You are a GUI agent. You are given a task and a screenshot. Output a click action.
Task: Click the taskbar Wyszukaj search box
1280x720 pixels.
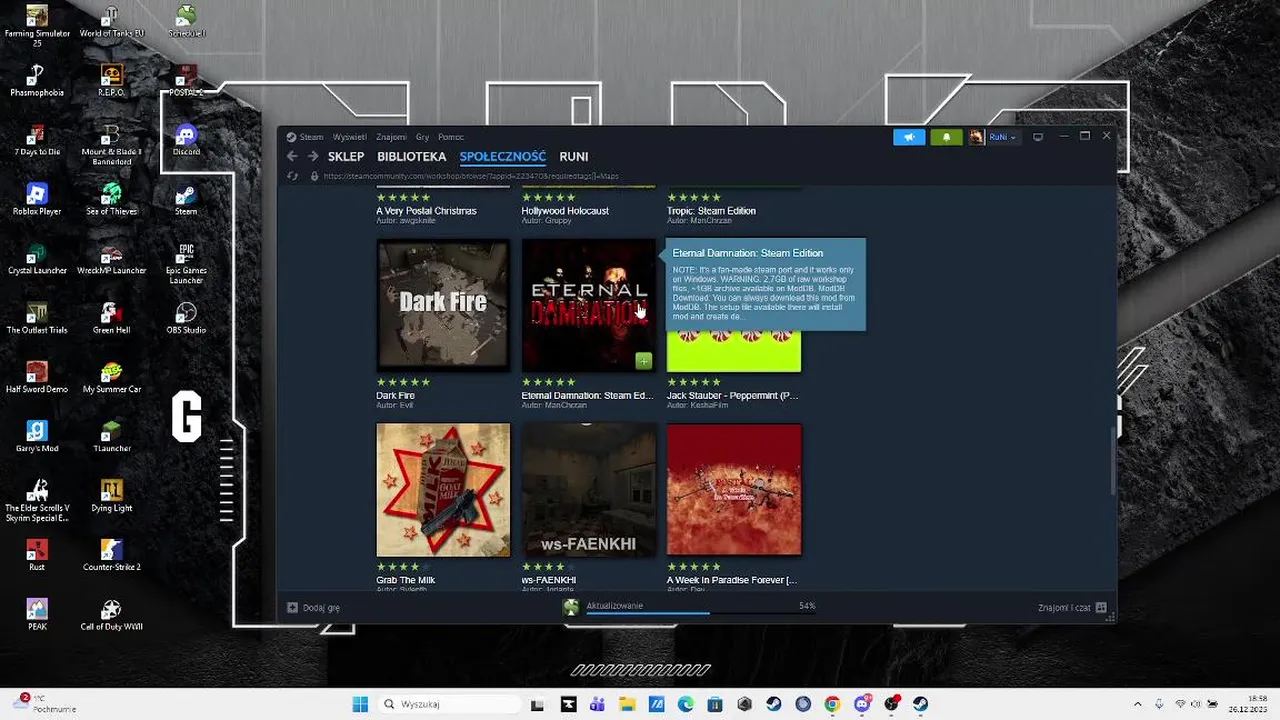pos(450,704)
